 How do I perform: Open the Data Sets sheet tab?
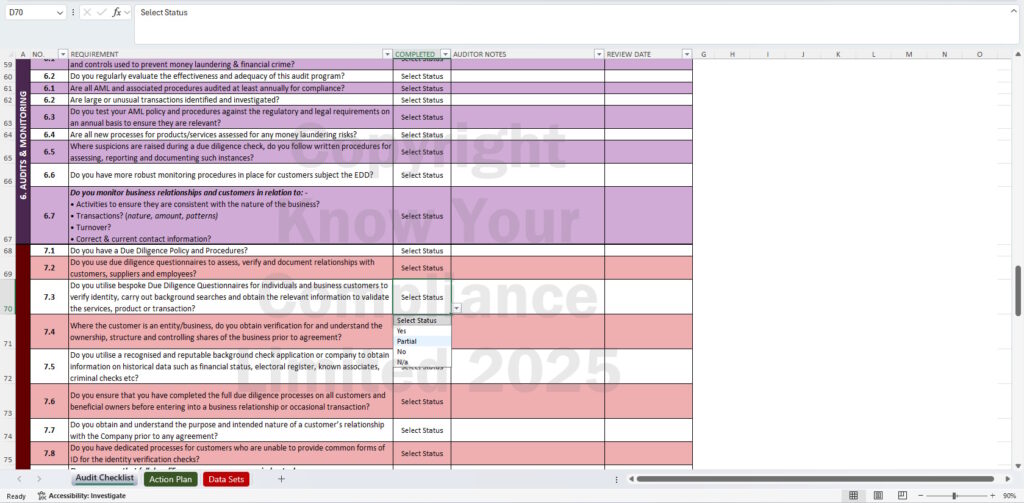pyautogui.click(x=226, y=479)
